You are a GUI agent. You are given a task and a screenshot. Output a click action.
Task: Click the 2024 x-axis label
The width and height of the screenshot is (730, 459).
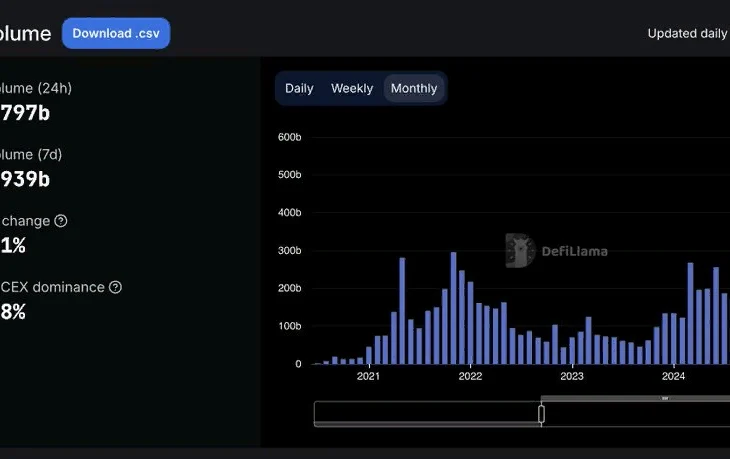tap(673, 376)
